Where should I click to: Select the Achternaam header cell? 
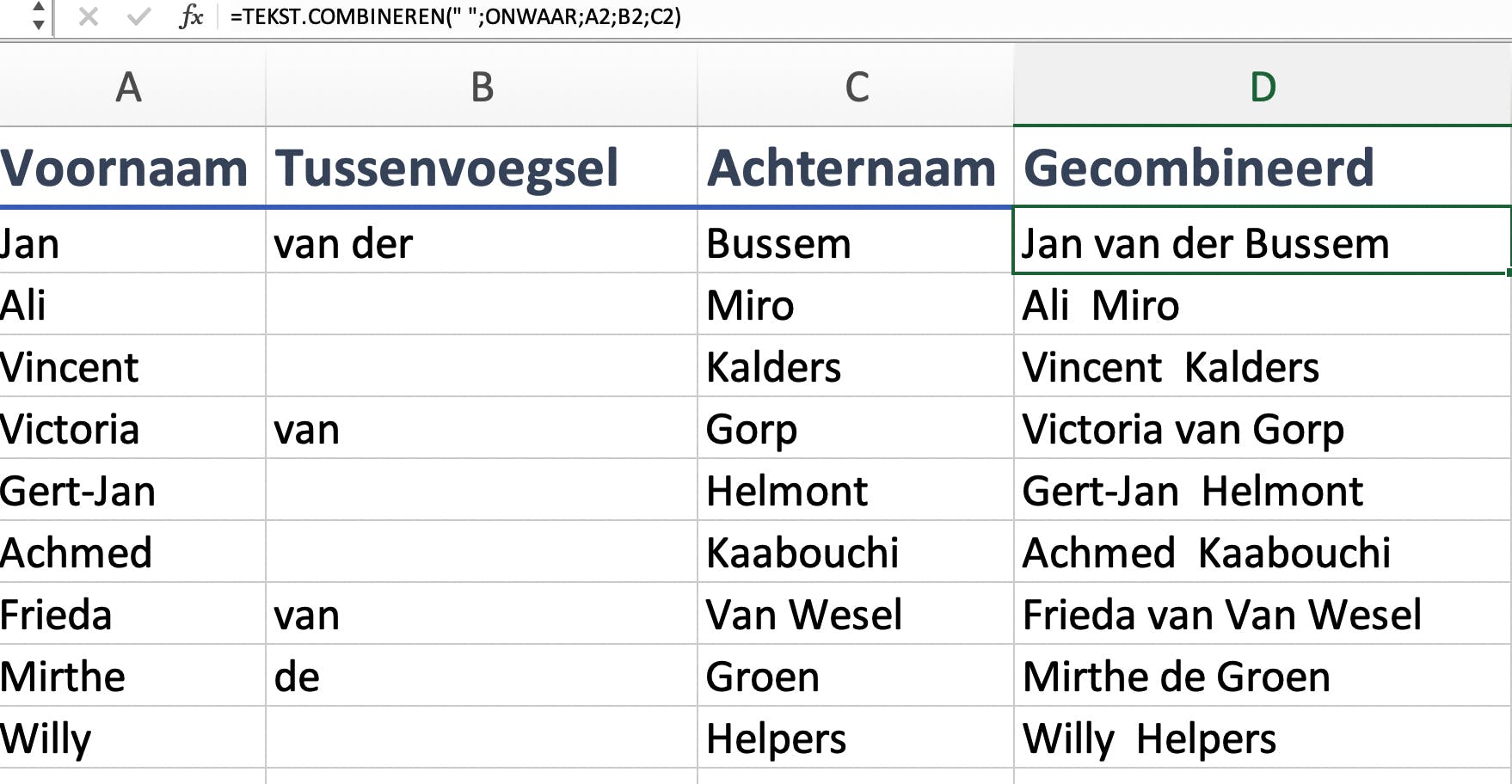pyautogui.click(x=851, y=168)
